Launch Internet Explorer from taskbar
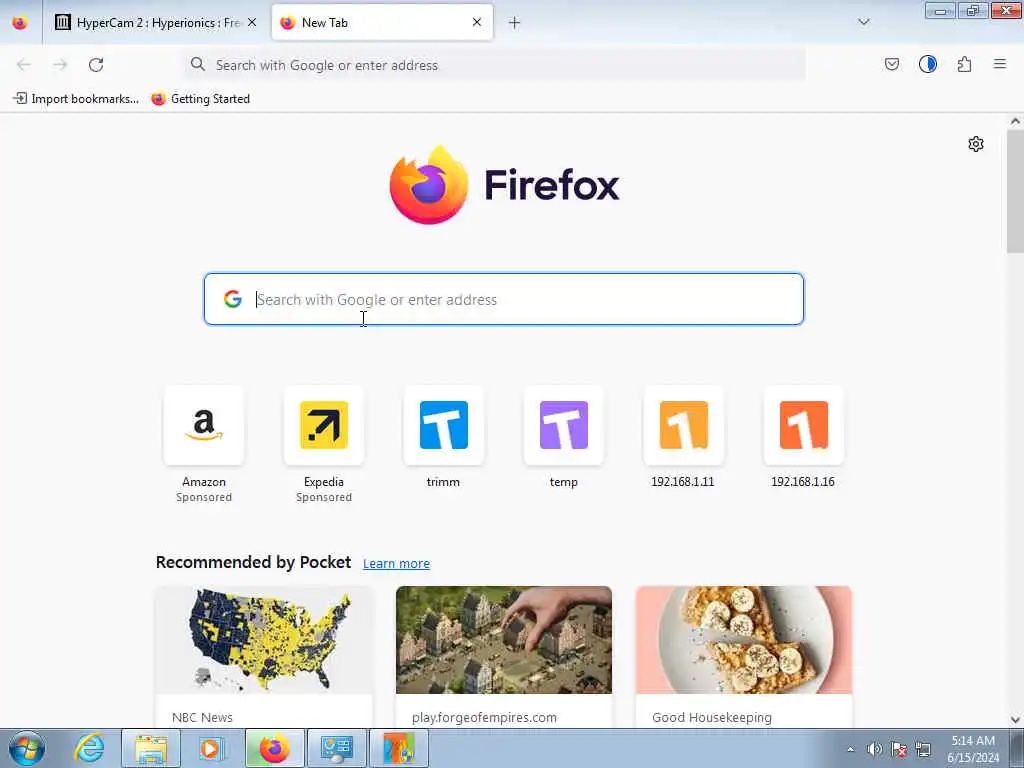 89,748
